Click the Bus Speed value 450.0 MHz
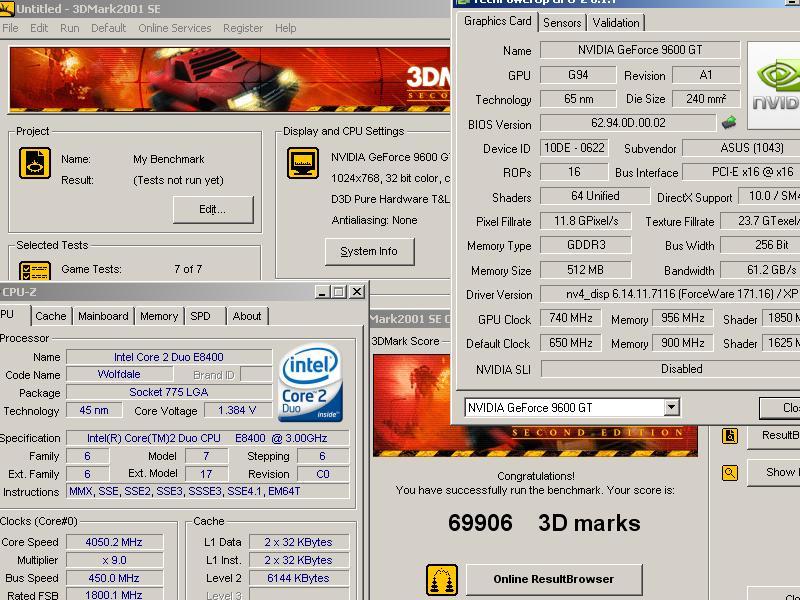This screenshot has width=800, height=600. (x=114, y=578)
